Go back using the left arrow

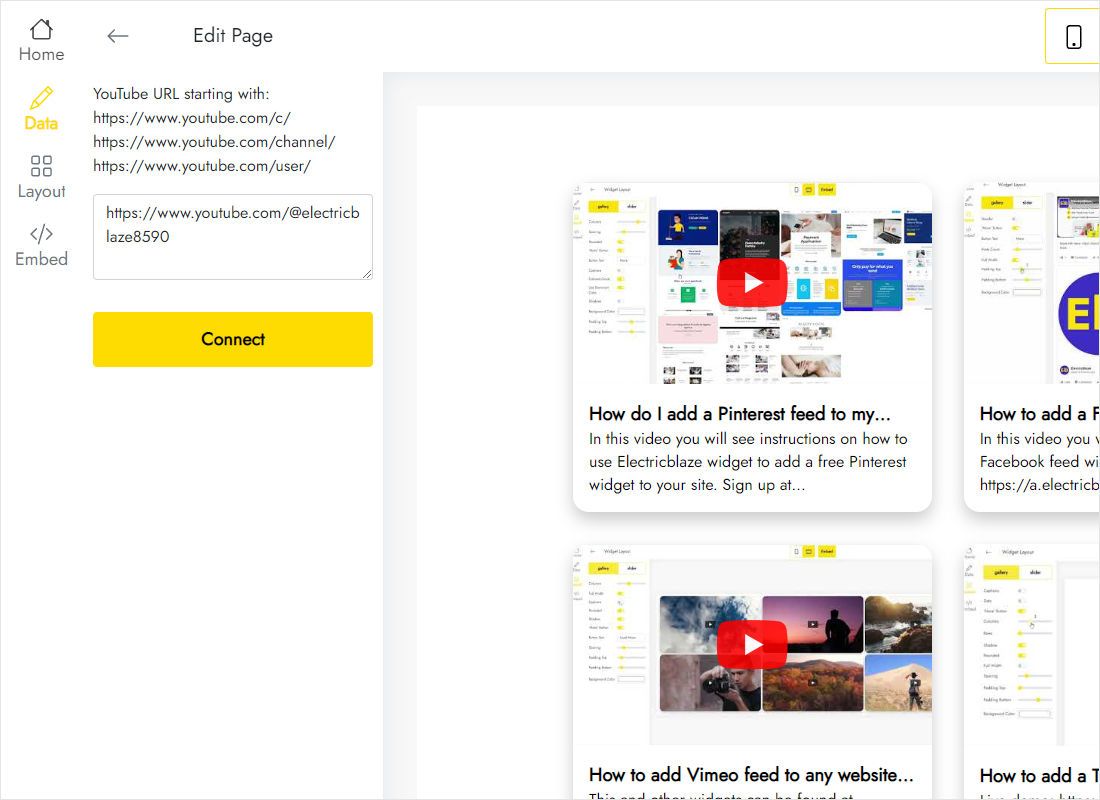[118, 36]
